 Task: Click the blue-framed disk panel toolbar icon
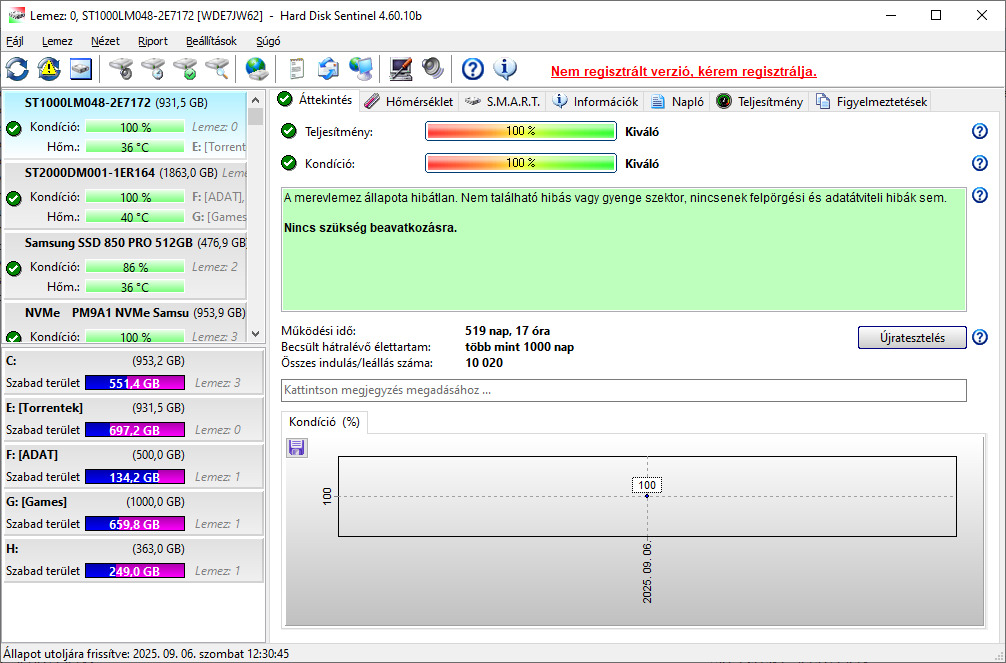[81, 69]
